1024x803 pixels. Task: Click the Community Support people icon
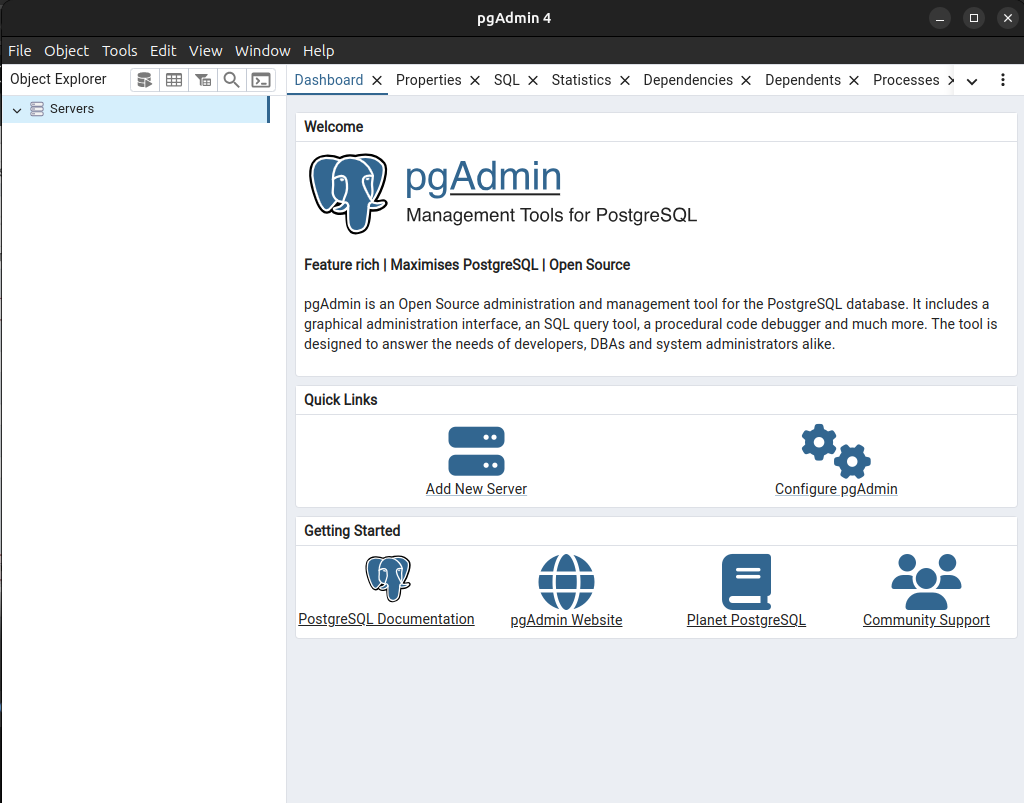(x=926, y=582)
